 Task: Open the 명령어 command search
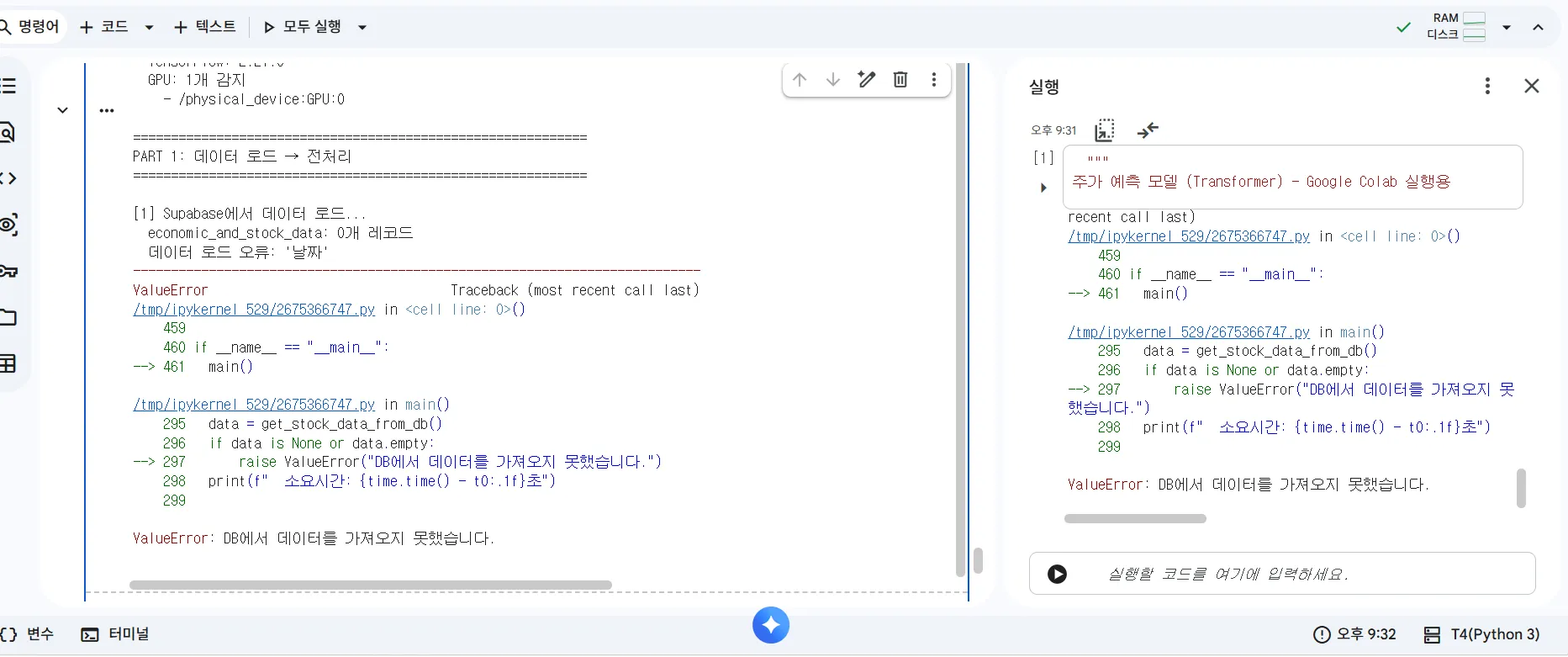pos(30,27)
